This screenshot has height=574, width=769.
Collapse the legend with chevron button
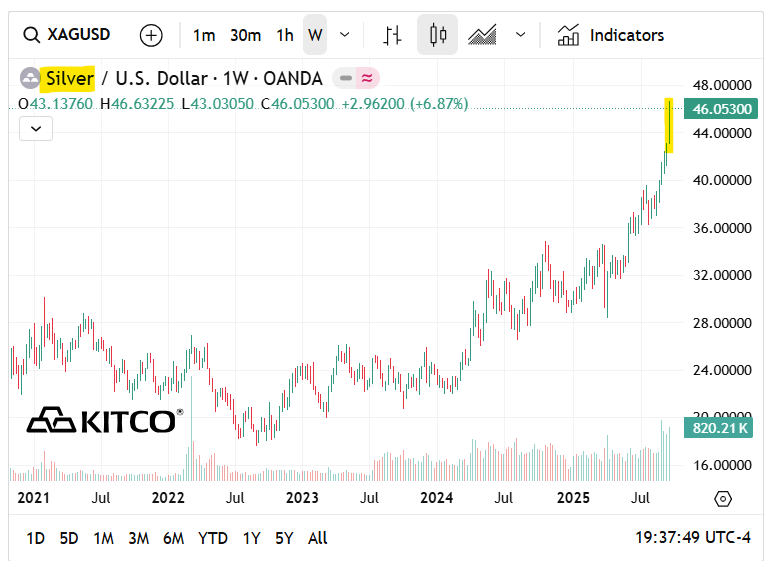tap(36, 128)
